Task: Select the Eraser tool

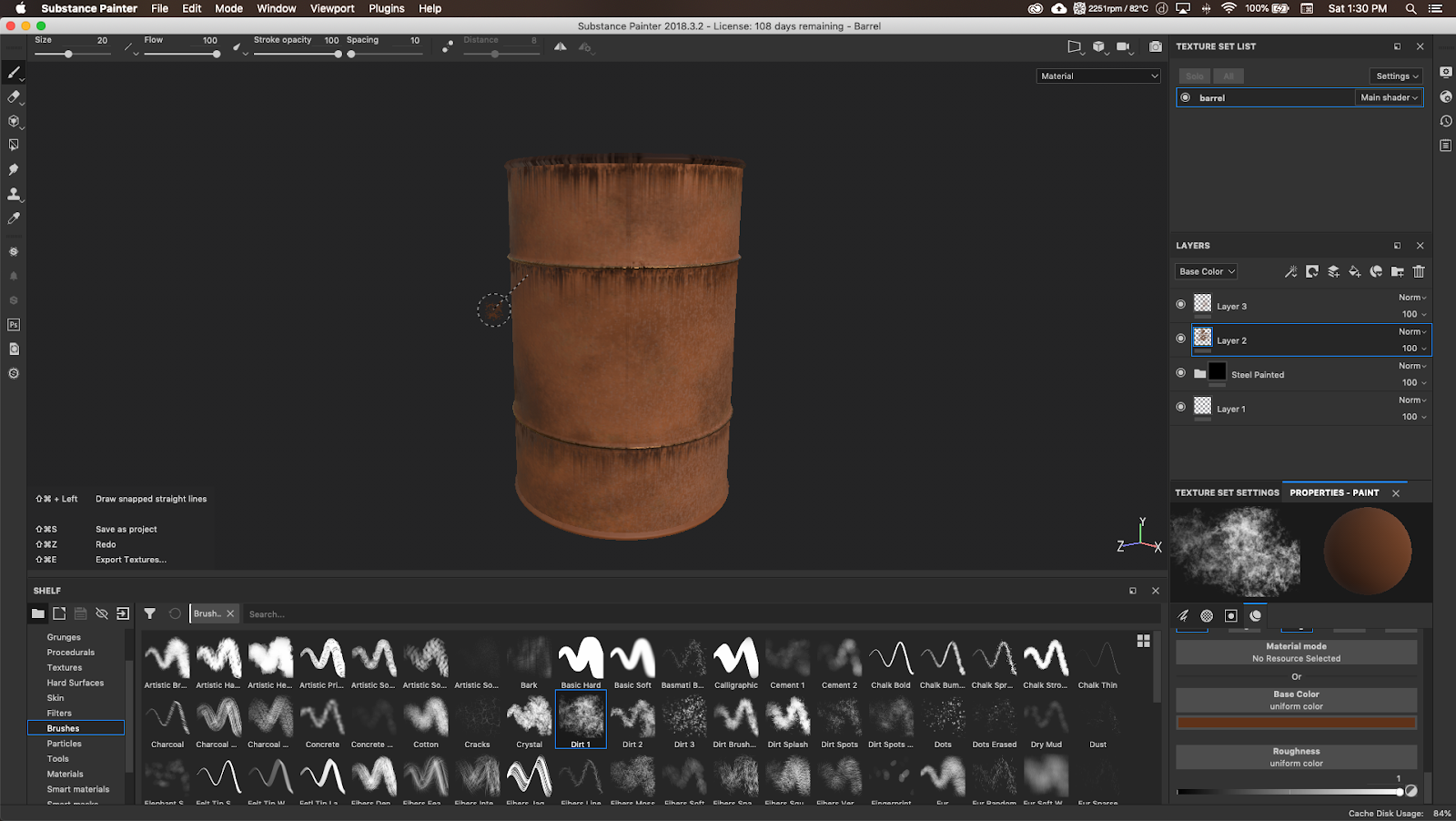Action: [13, 97]
